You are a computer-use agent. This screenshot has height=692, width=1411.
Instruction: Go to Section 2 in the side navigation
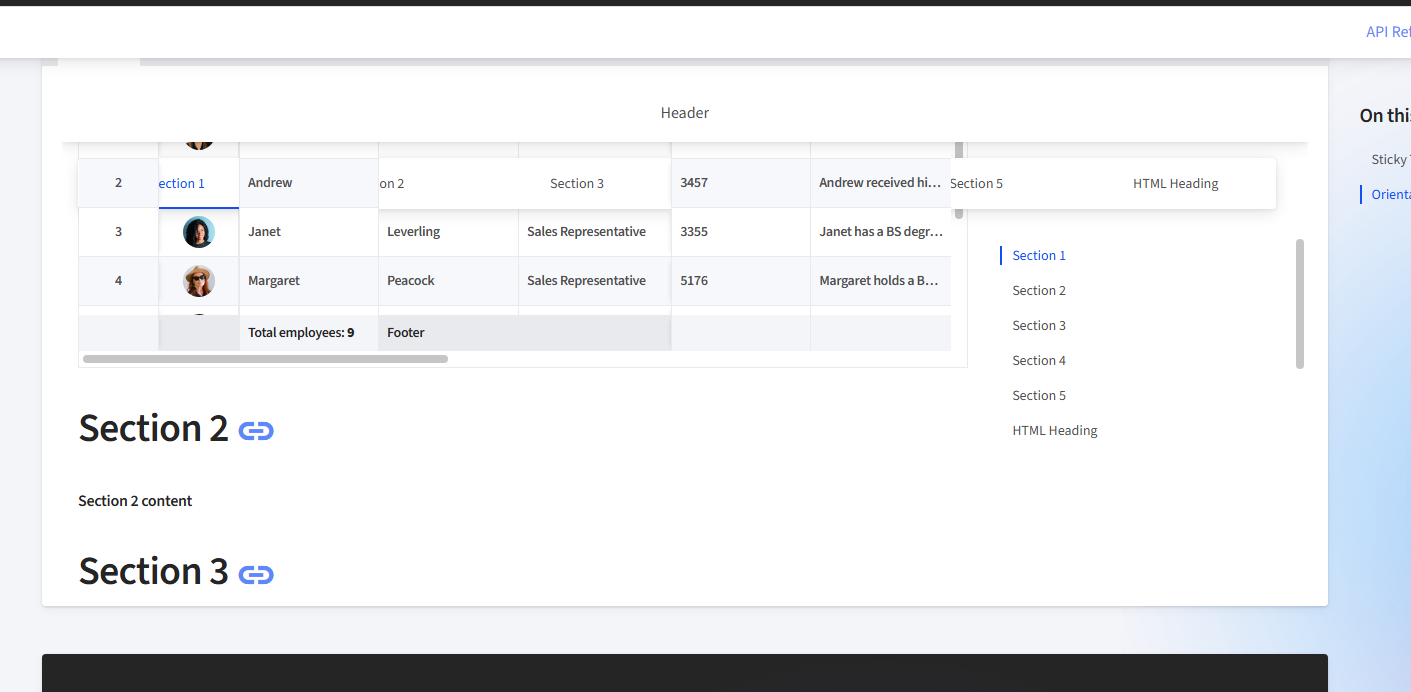coord(1039,291)
